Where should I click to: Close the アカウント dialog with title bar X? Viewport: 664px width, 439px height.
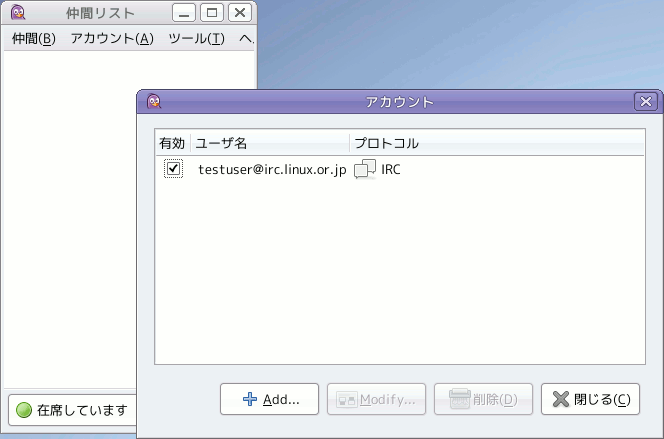click(646, 102)
